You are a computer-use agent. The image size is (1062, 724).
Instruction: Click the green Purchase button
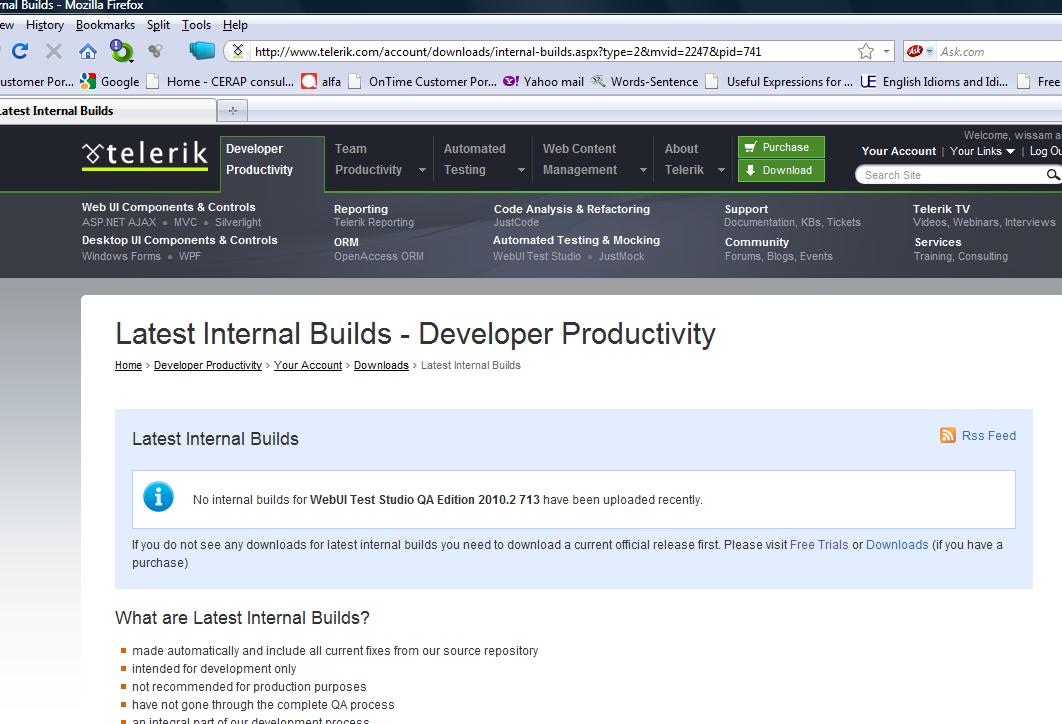click(781, 147)
